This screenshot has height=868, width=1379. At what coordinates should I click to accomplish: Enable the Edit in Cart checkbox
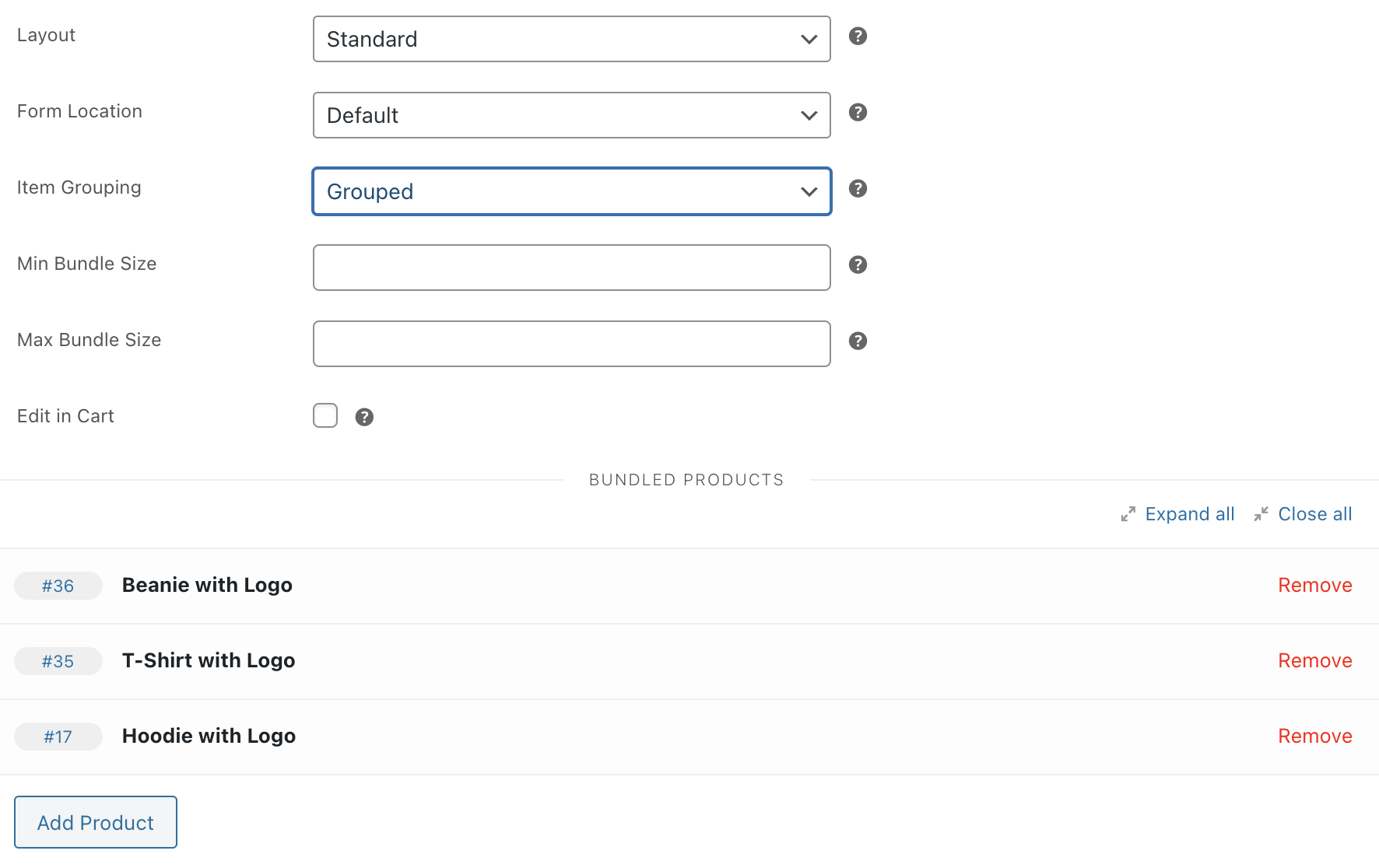tap(325, 415)
